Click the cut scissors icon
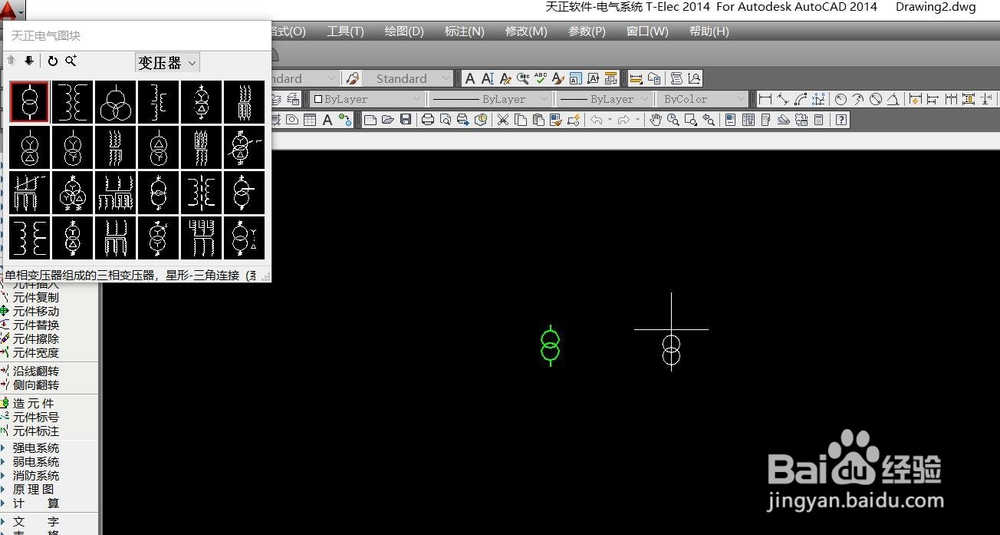 click(503, 119)
